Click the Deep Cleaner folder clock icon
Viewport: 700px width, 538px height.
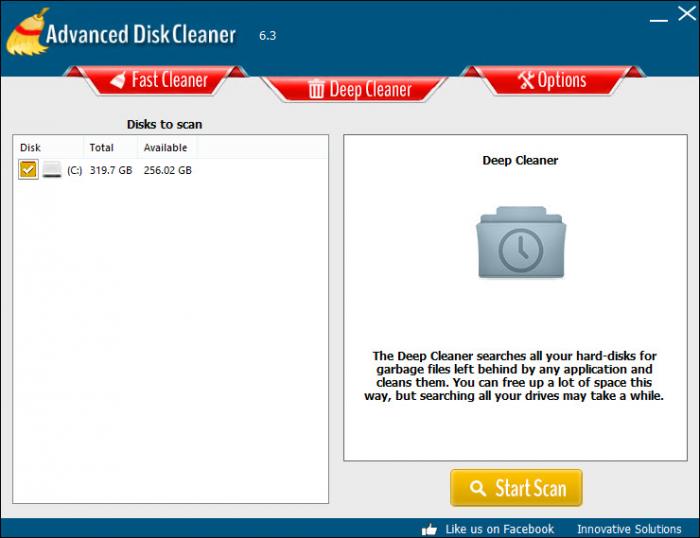coord(521,242)
